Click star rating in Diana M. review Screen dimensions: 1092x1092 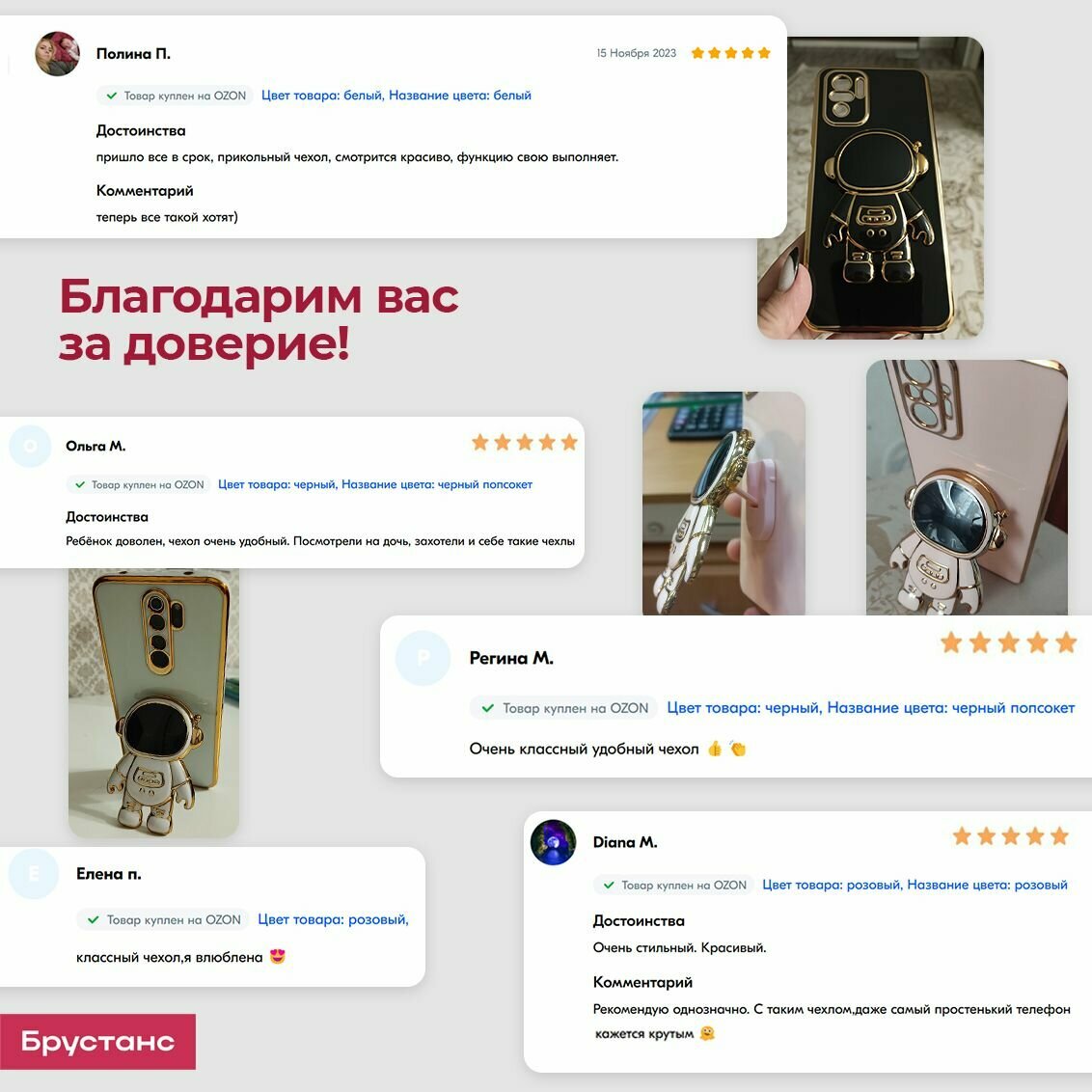[1011, 835]
